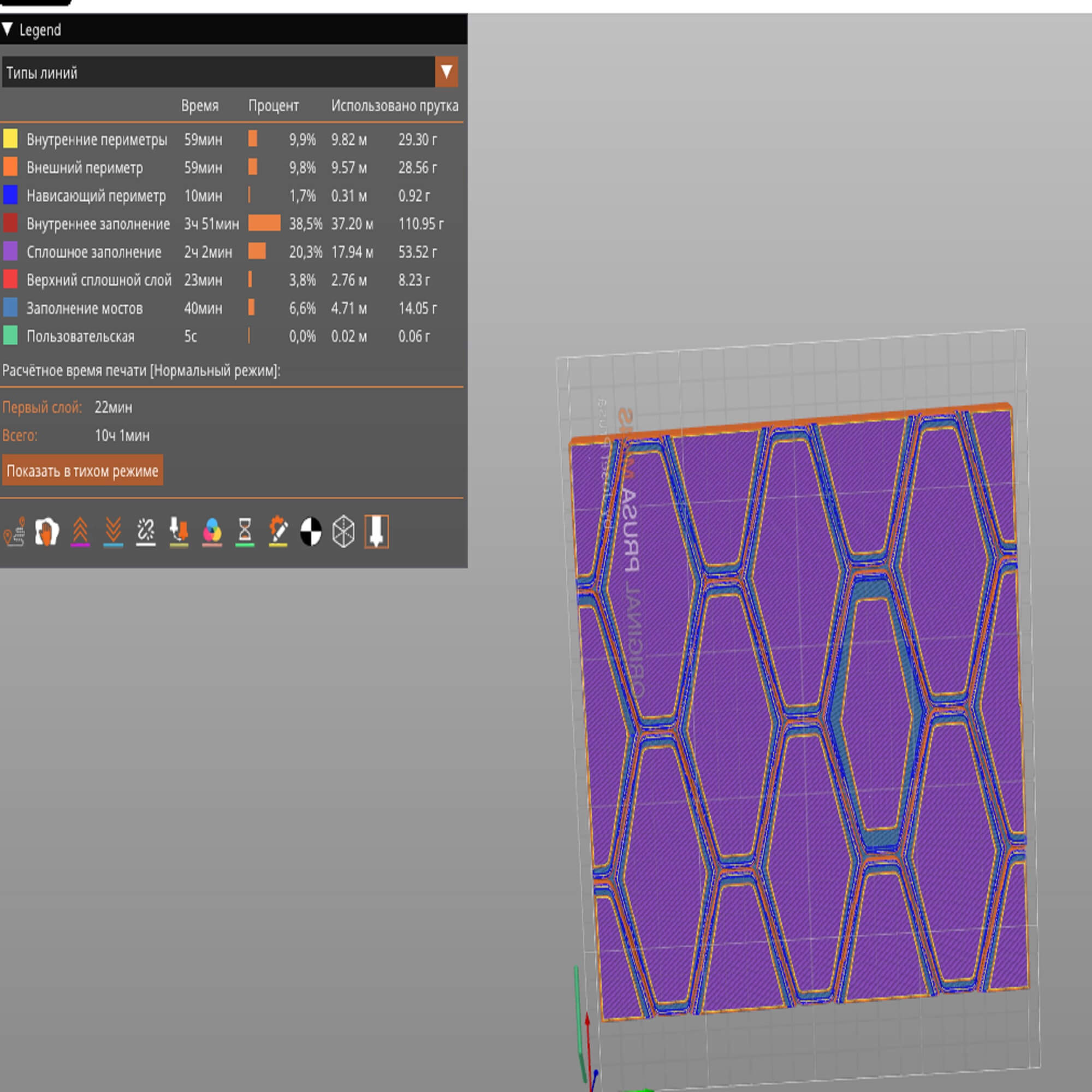
Task: Toggle orange Внешний периметр color swatch
Action: click(10, 167)
